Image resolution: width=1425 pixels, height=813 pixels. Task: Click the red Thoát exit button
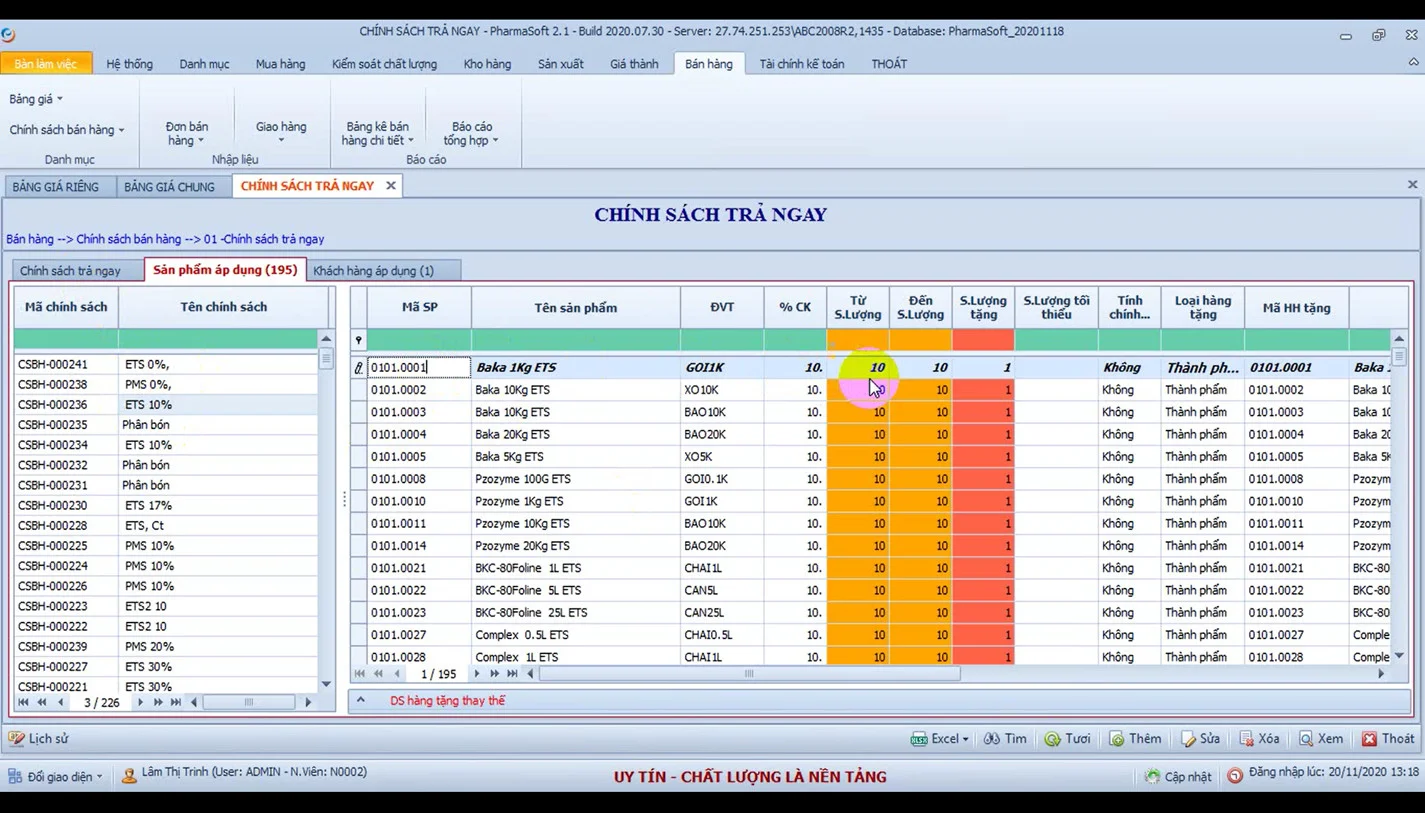coord(1388,739)
